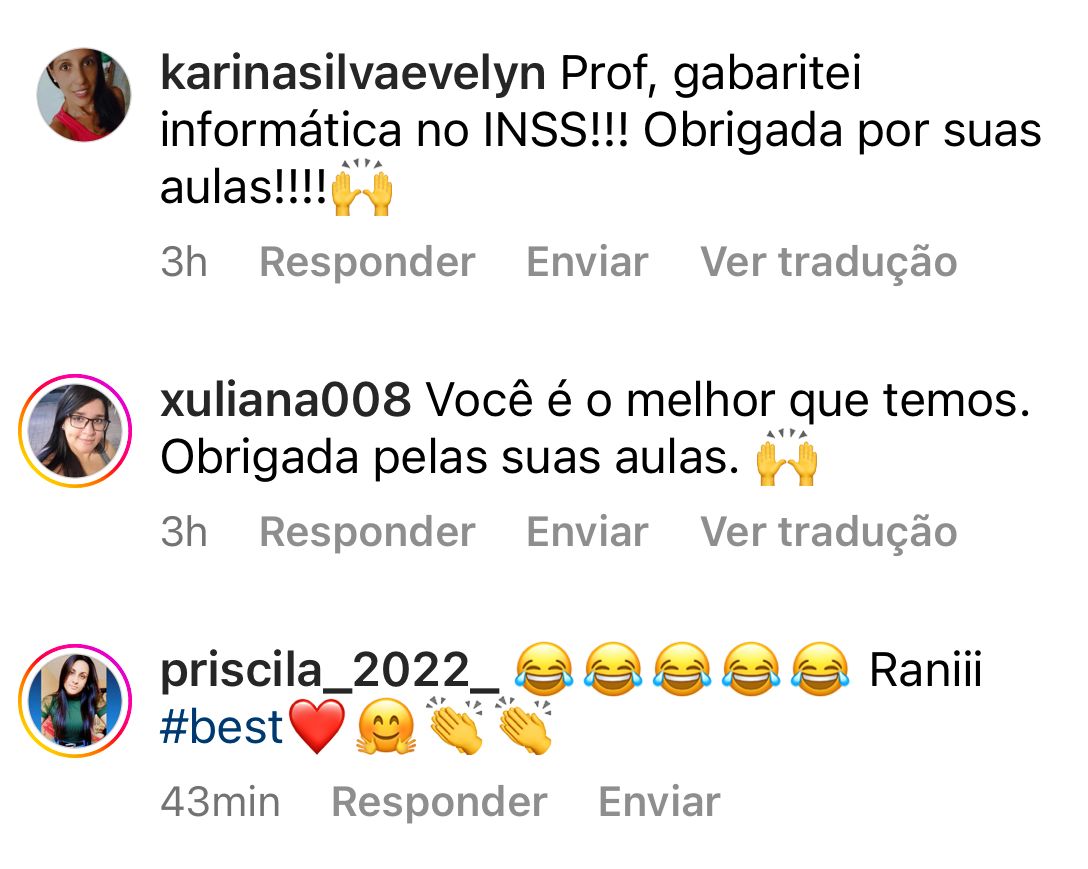This screenshot has width=1088, height=869.
Task: Open xuliana008's story avatar
Action: [75, 430]
